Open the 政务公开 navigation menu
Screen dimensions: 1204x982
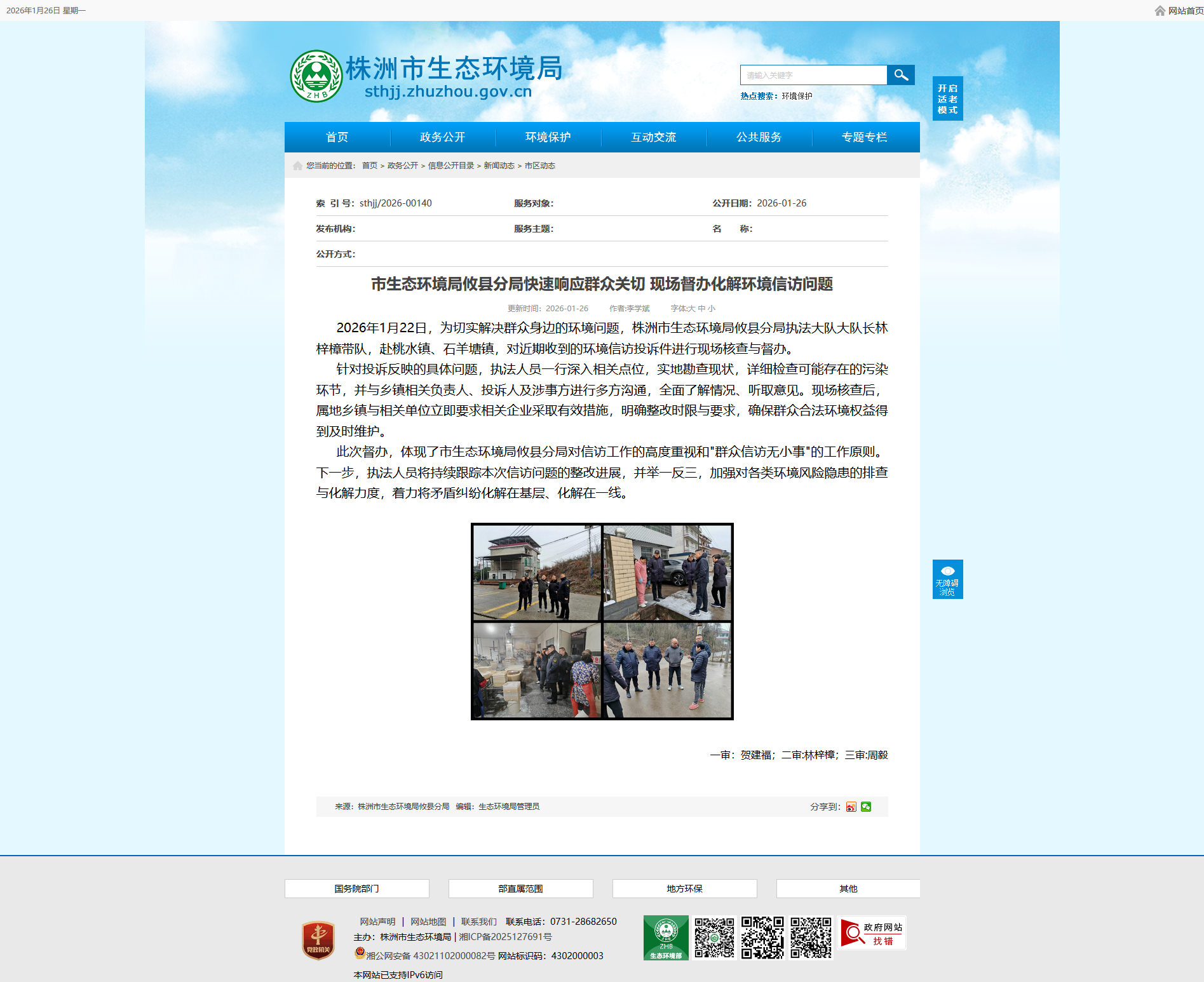(442, 137)
